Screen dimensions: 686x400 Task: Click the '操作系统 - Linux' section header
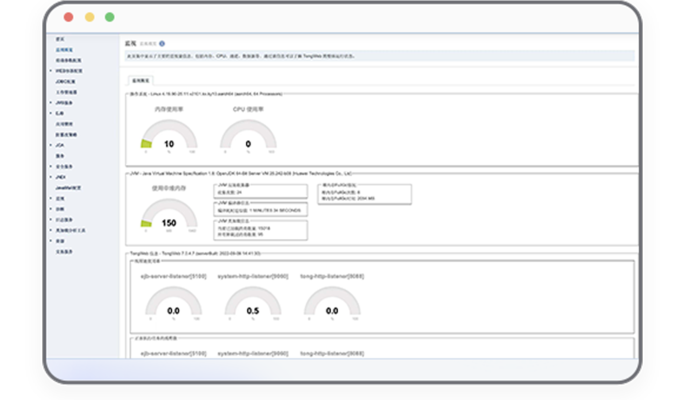point(206,94)
